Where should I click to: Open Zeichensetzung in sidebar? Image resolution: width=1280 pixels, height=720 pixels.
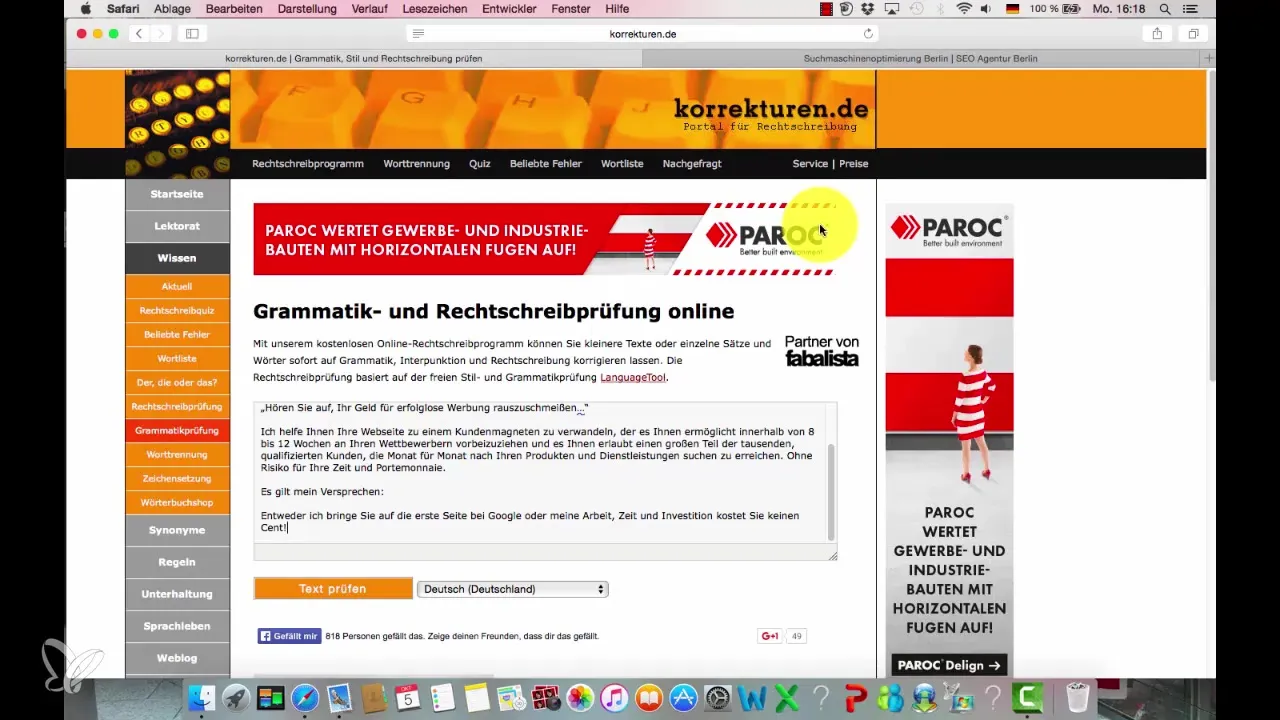coord(177,478)
